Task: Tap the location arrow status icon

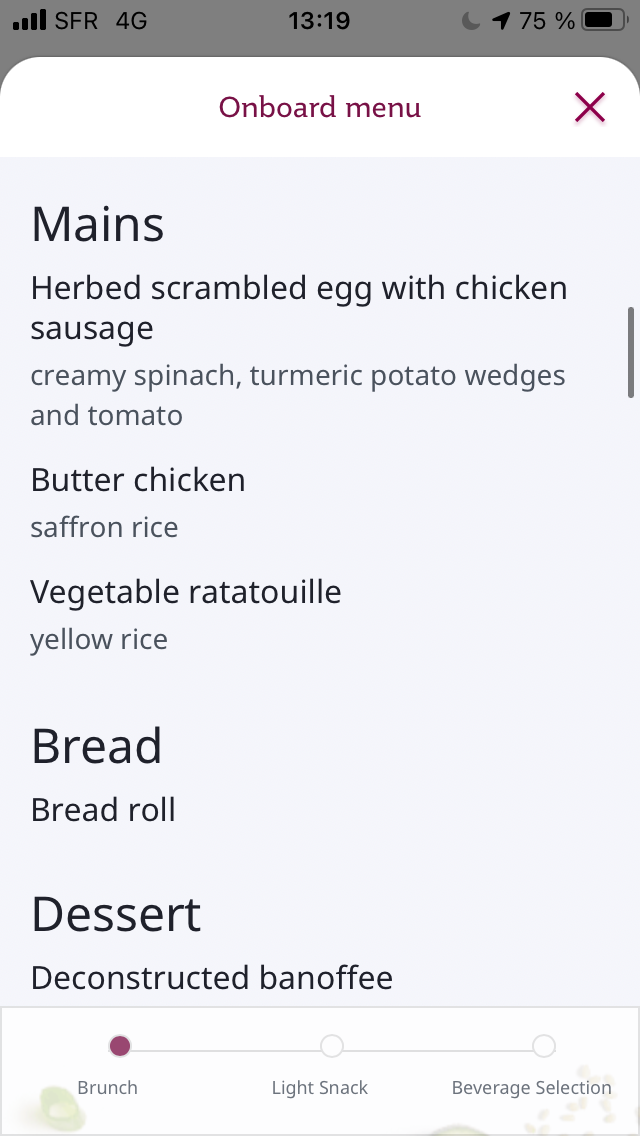Action: pos(501,21)
